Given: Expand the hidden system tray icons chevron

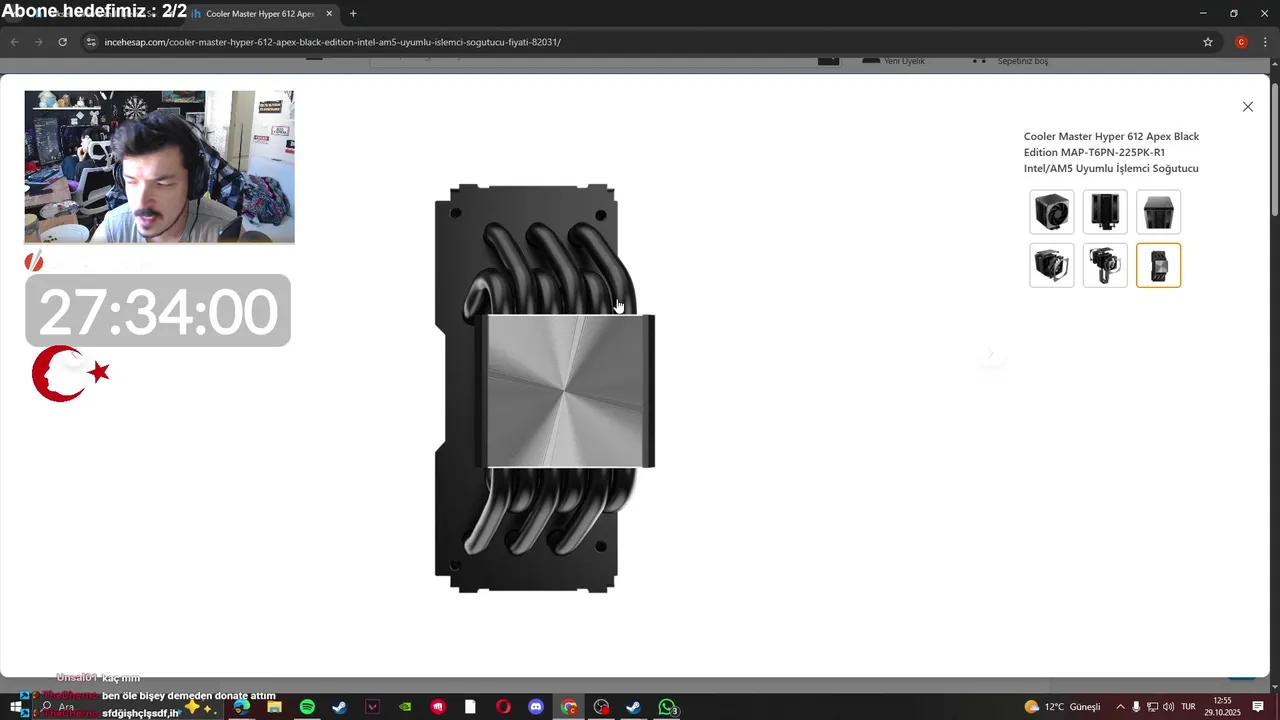Looking at the screenshot, I should click(1120, 707).
